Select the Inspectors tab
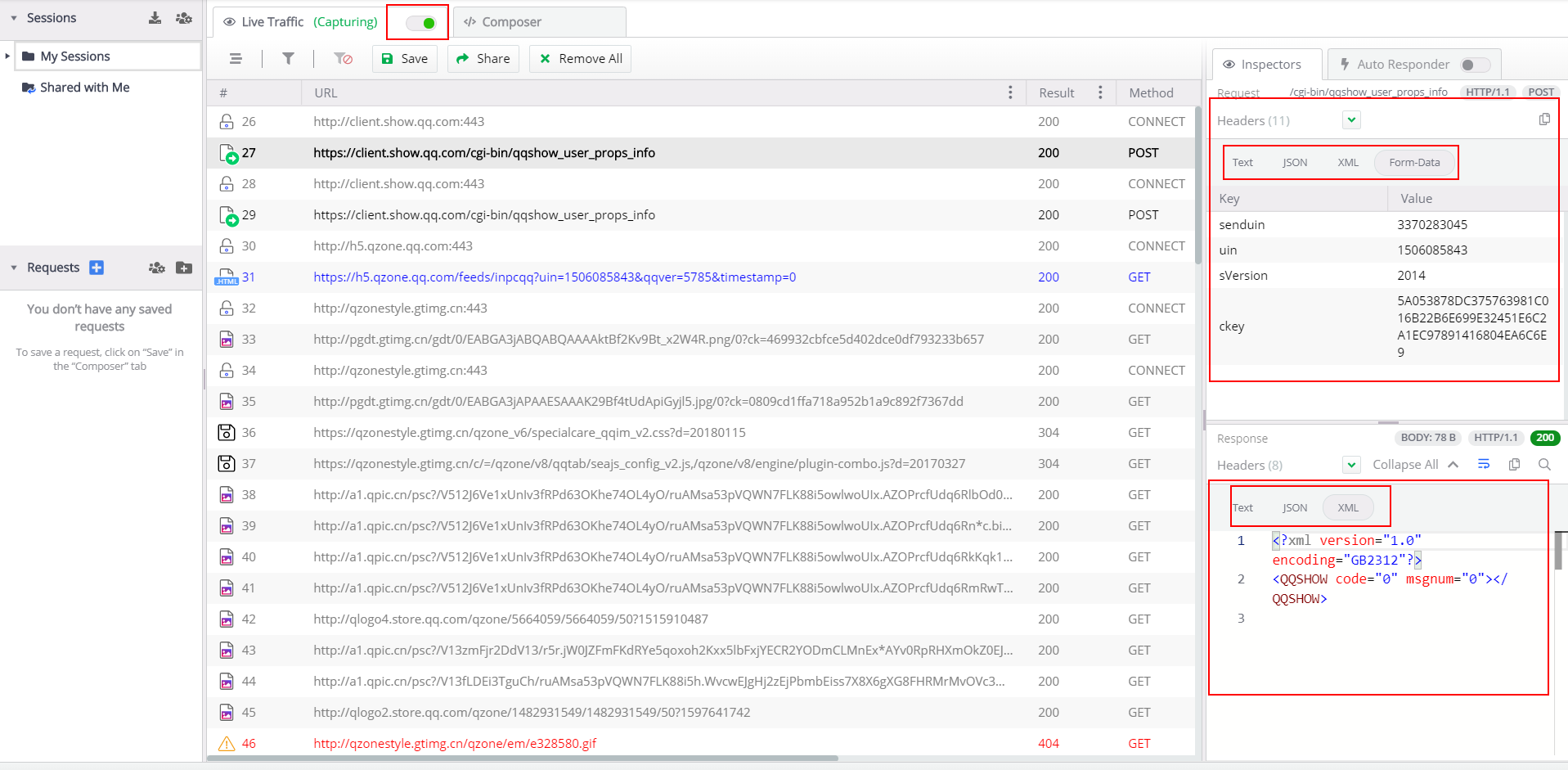1568x770 pixels. 1267,65
